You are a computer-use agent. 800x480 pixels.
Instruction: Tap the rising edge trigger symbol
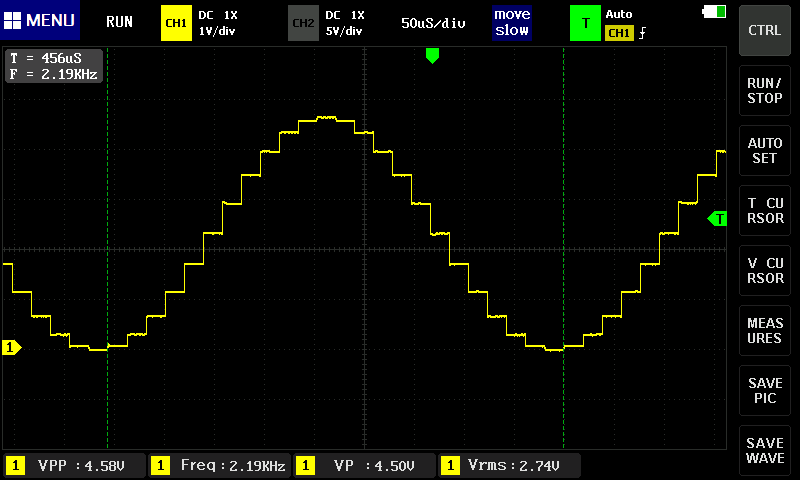click(642, 33)
